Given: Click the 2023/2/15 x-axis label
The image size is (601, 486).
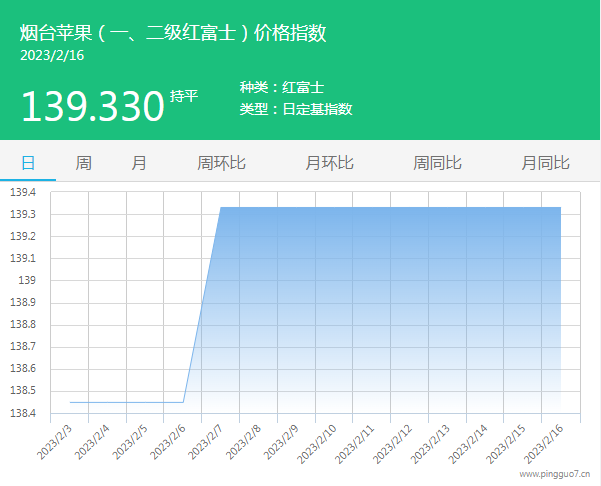Looking at the screenshot, I should point(506,444).
